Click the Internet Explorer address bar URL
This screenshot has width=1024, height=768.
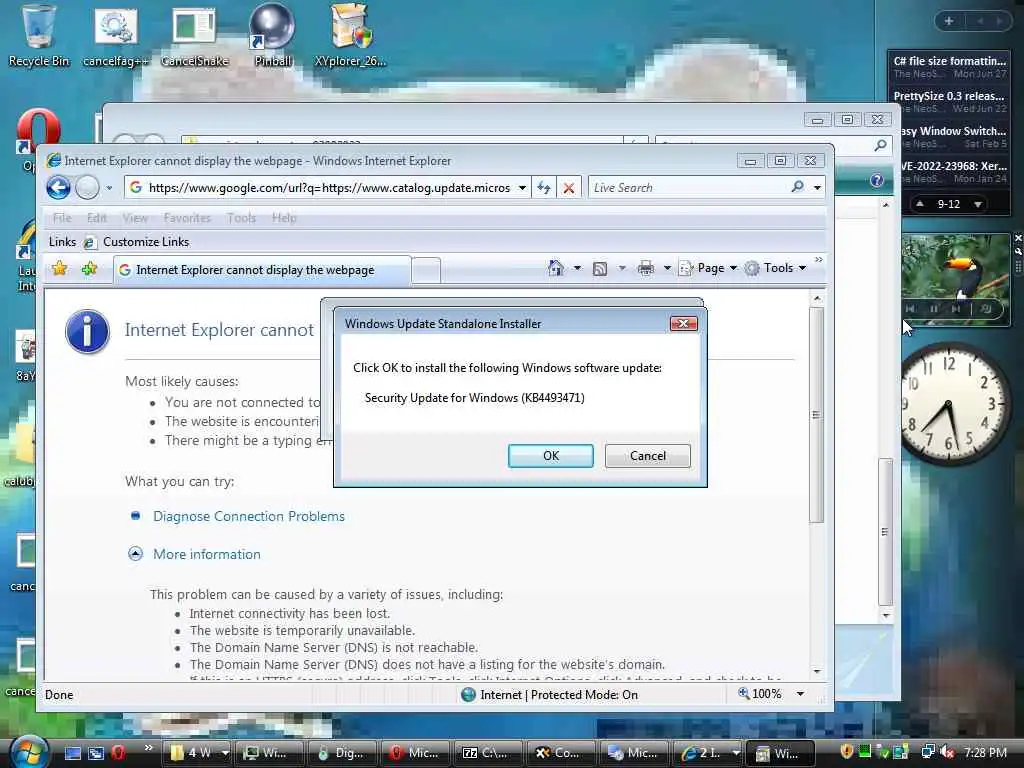pyautogui.click(x=328, y=188)
